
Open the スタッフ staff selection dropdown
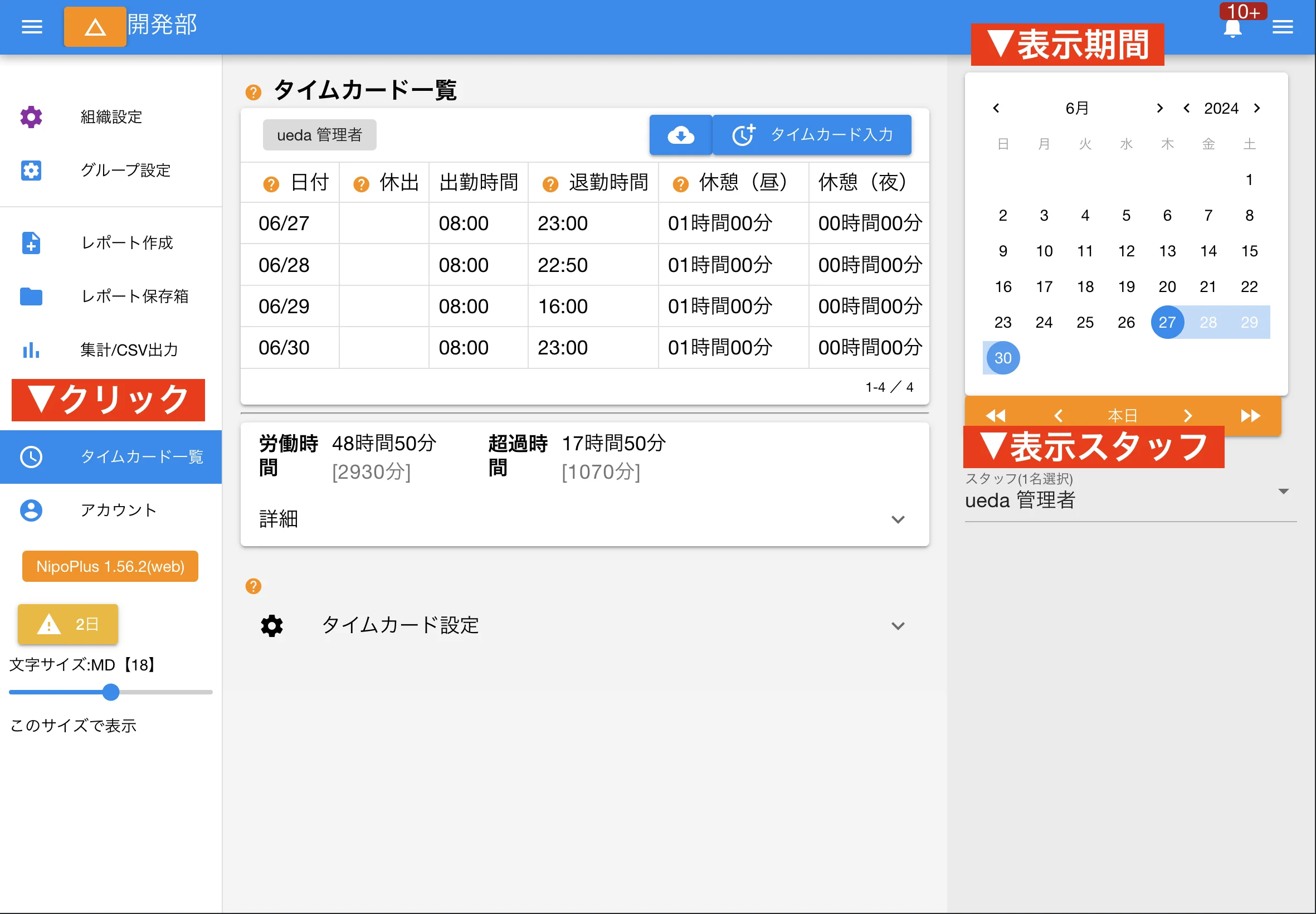coord(1282,491)
